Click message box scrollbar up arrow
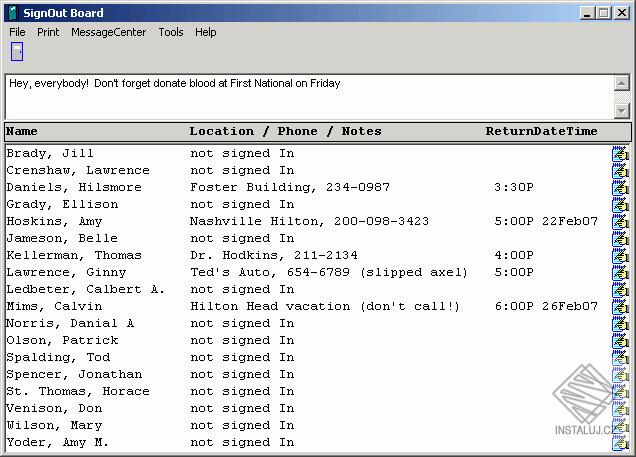Viewport: 636px width, 457px height. pos(621,83)
